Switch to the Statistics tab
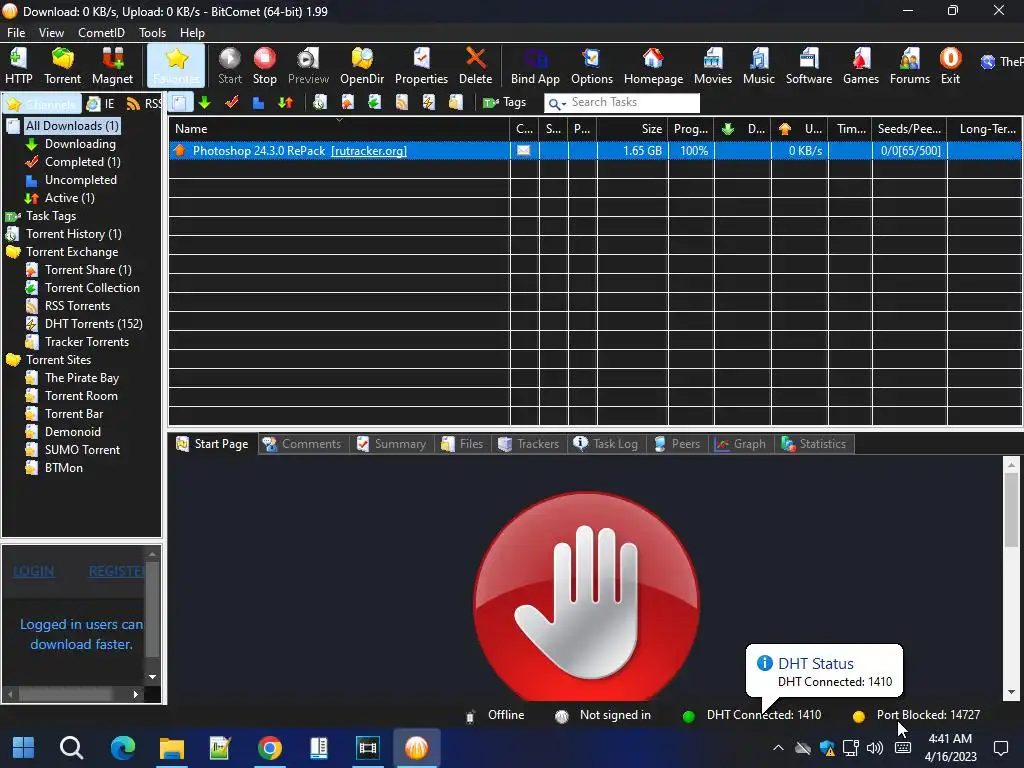1024x768 pixels. (x=814, y=444)
